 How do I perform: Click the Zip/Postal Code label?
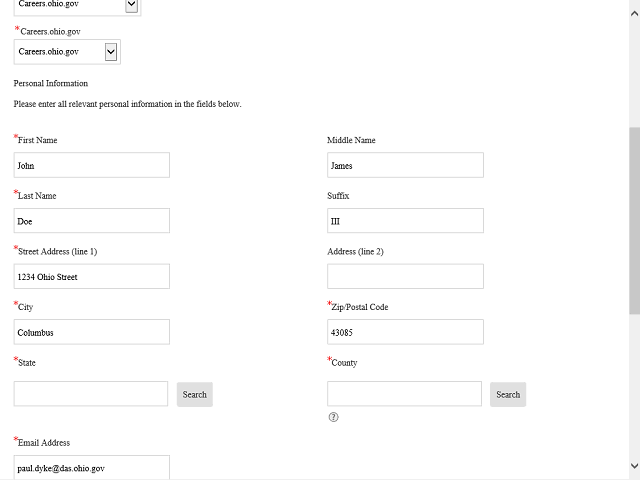pos(360,307)
